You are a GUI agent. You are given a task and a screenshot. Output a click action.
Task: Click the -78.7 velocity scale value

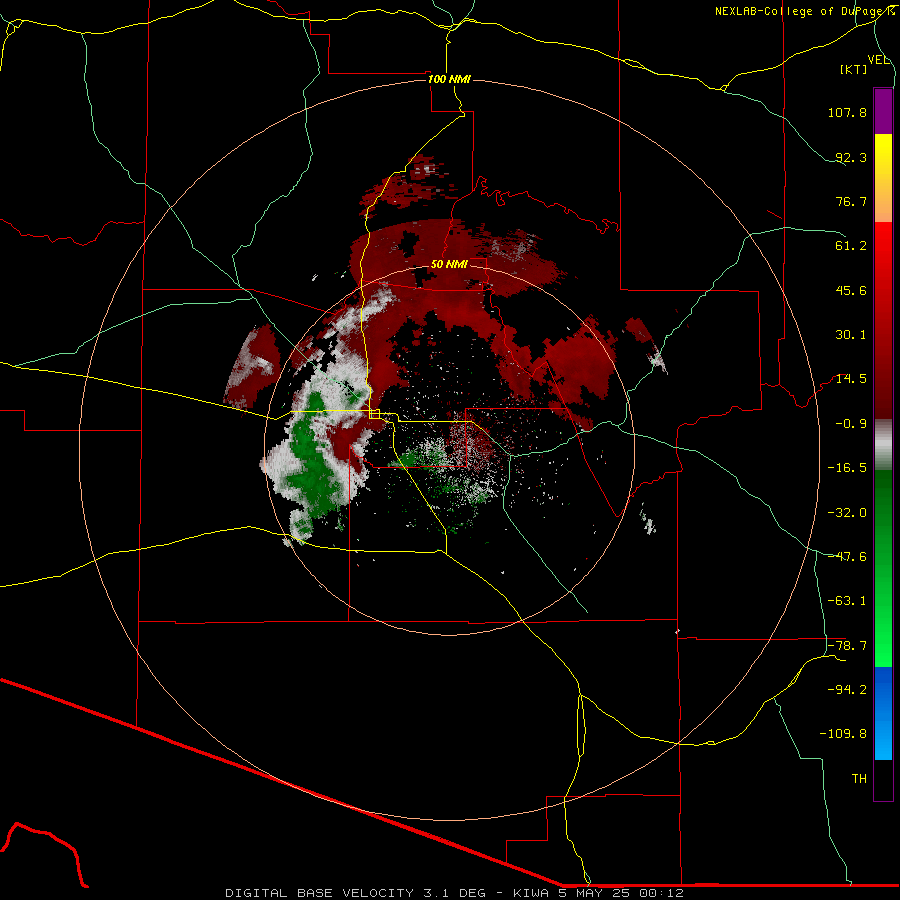tap(847, 646)
